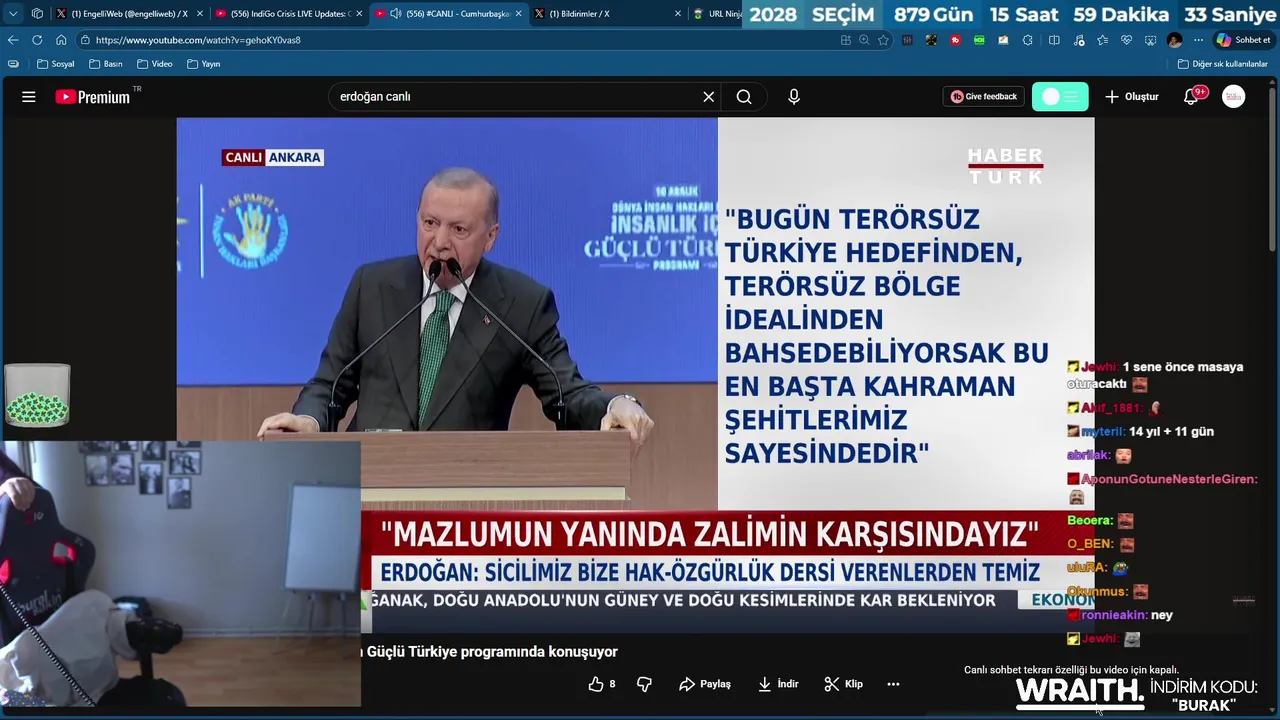Clear the 'erdoğan canlı' search text
This screenshot has height=720, width=1280.
pyautogui.click(x=708, y=97)
